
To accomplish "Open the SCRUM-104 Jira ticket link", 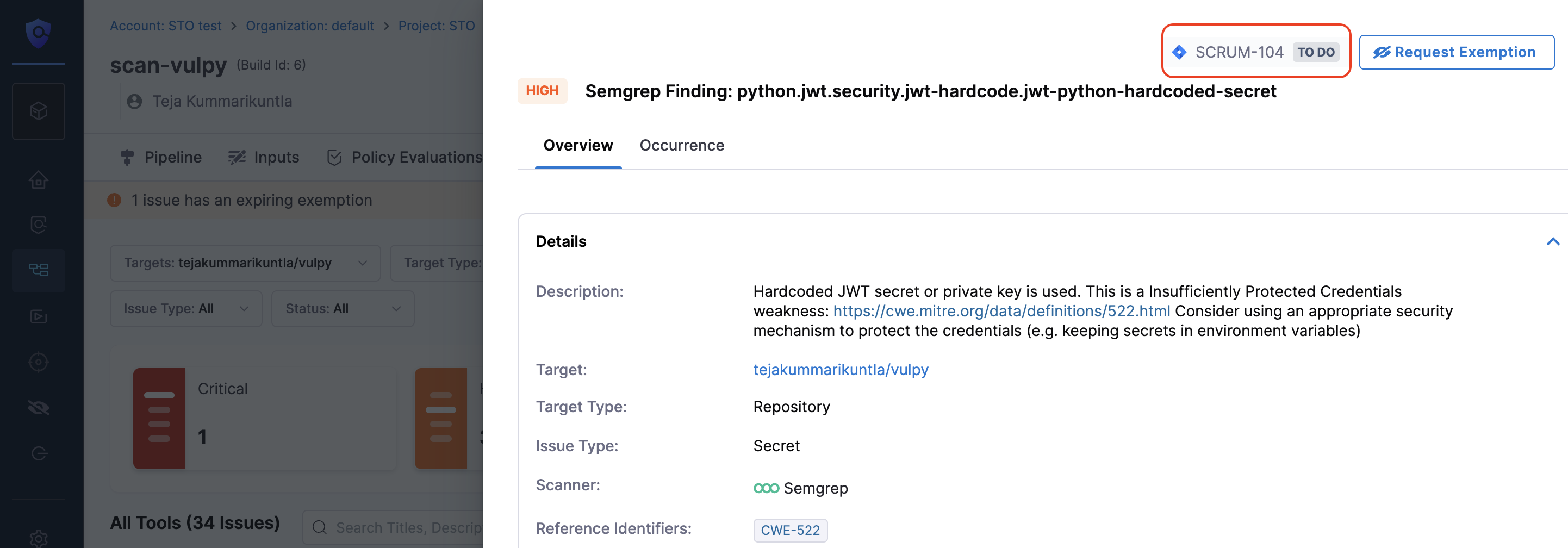I will click(1239, 52).
